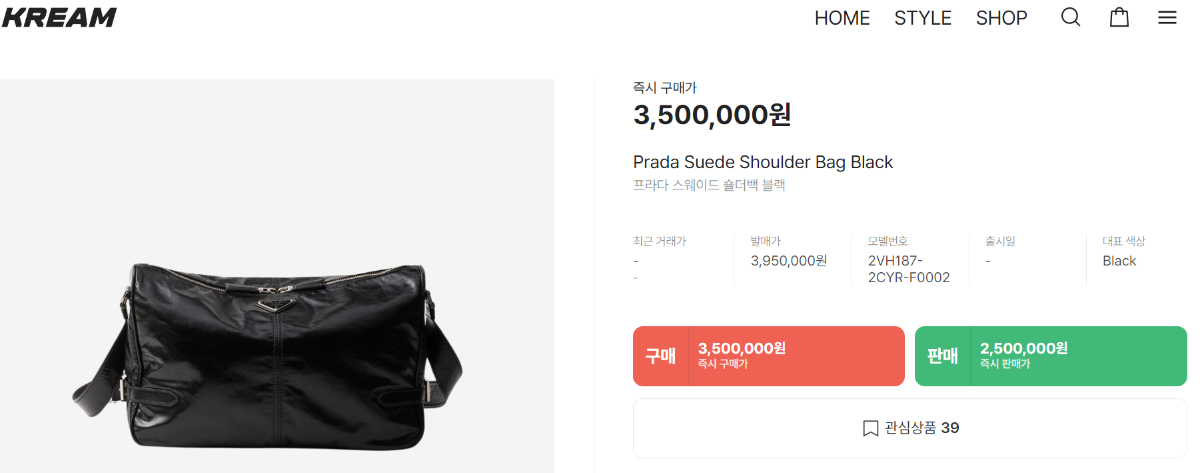This screenshot has height=473, width=1200.
Task: Open the SHOP menu
Action: (1002, 18)
